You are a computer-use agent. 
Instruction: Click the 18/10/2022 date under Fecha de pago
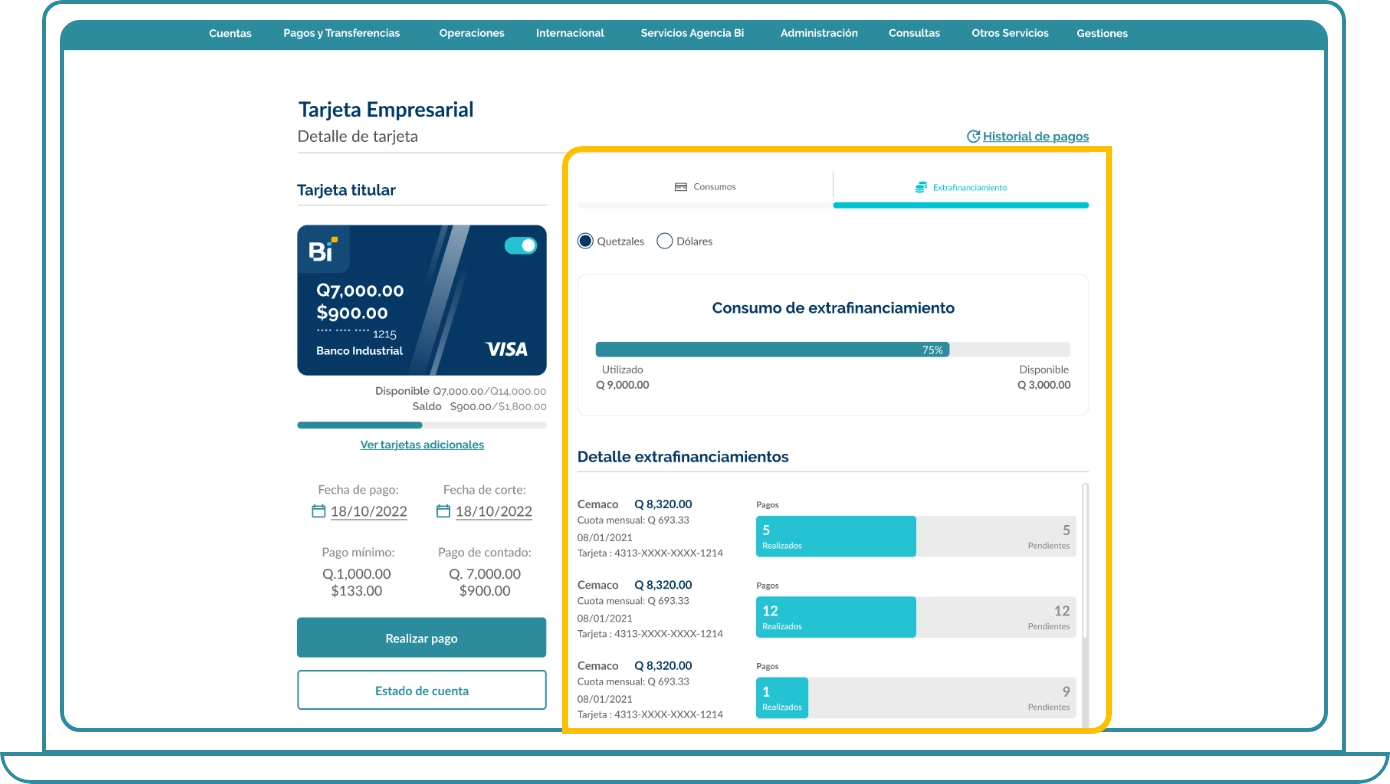369,511
